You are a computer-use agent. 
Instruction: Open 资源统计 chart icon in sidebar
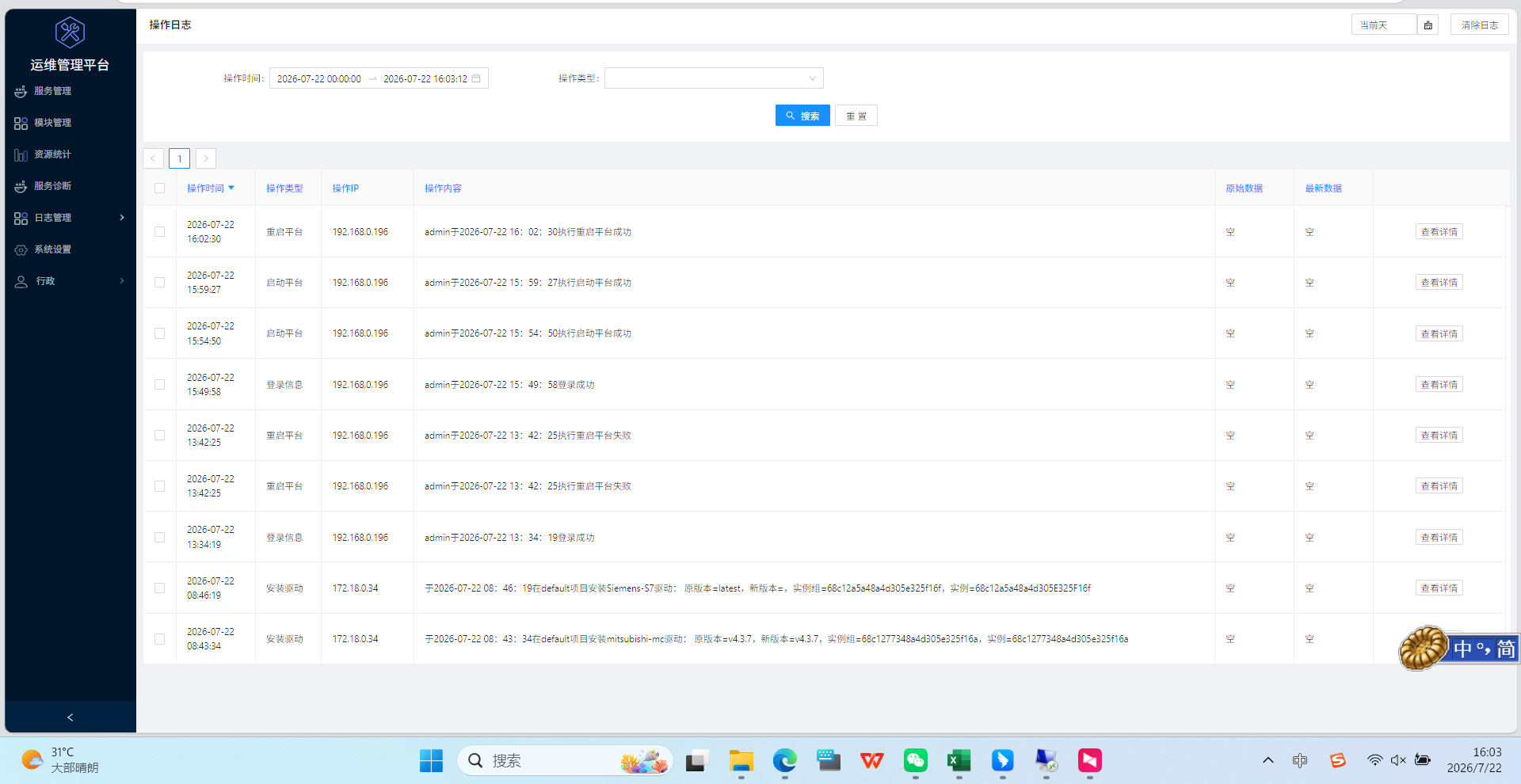(x=21, y=154)
